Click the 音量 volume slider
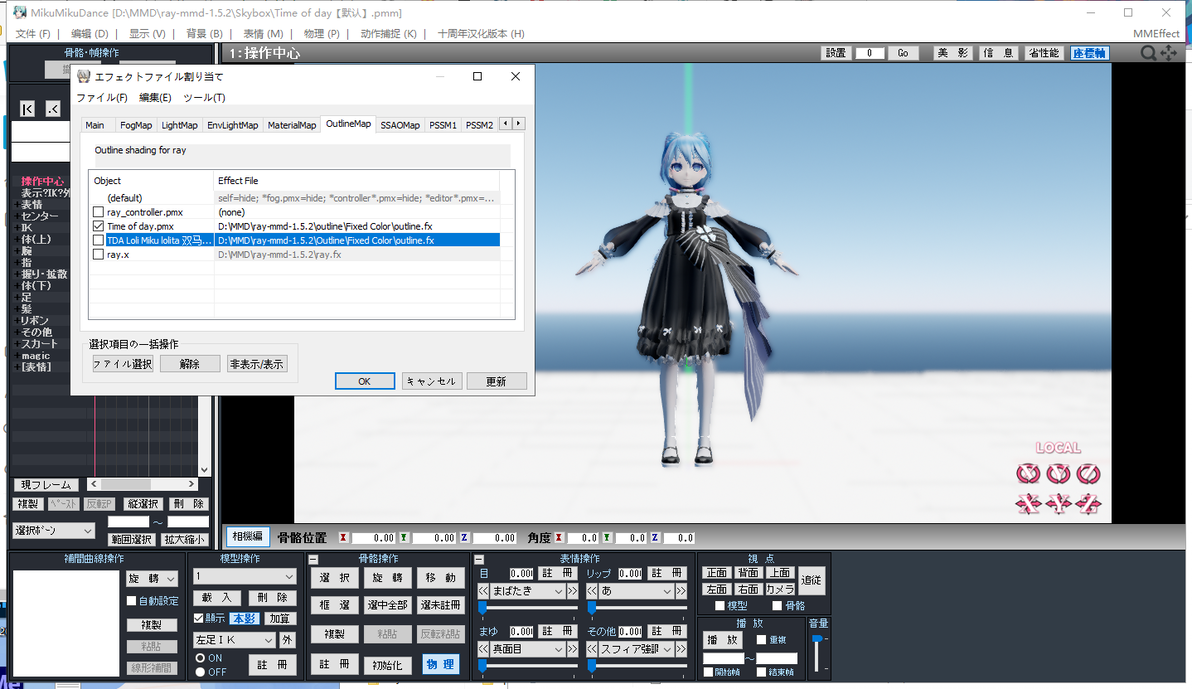The image size is (1192, 689). coord(817,653)
